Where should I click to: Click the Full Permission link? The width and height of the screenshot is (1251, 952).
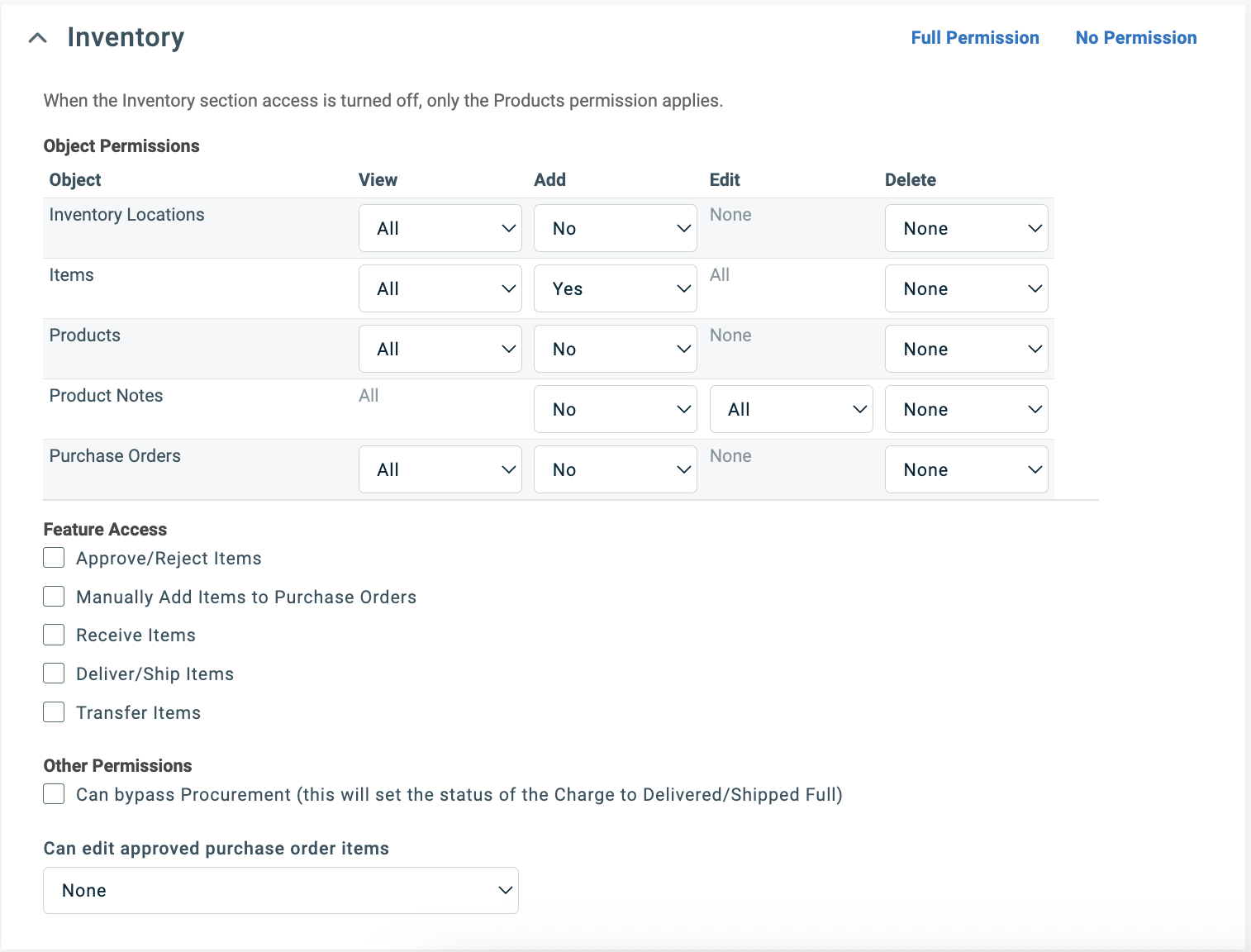tap(975, 37)
